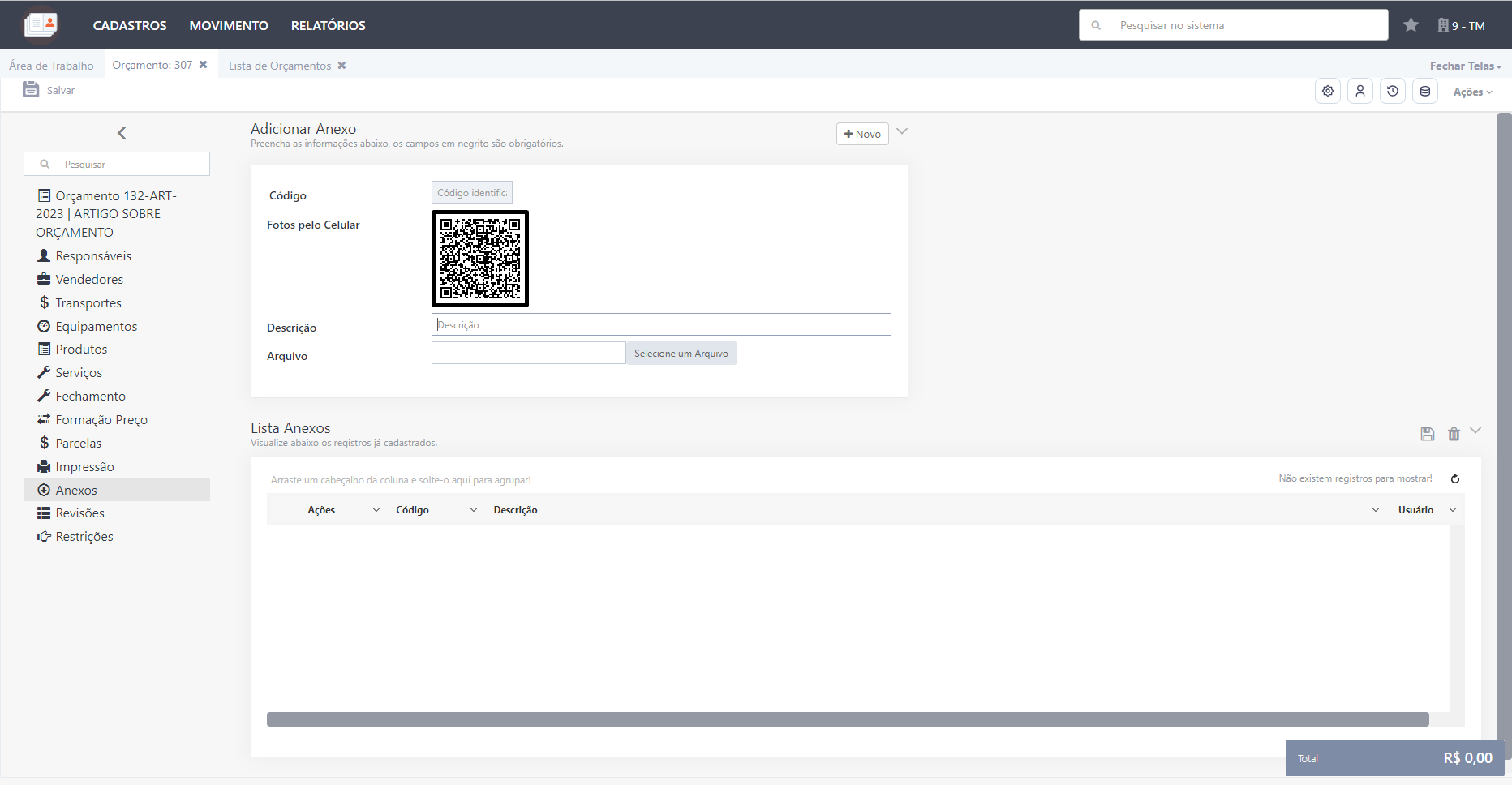Sort by the Código column header
Image resolution: width=1512 pixels, height=785 pixels.
(412, 510)
